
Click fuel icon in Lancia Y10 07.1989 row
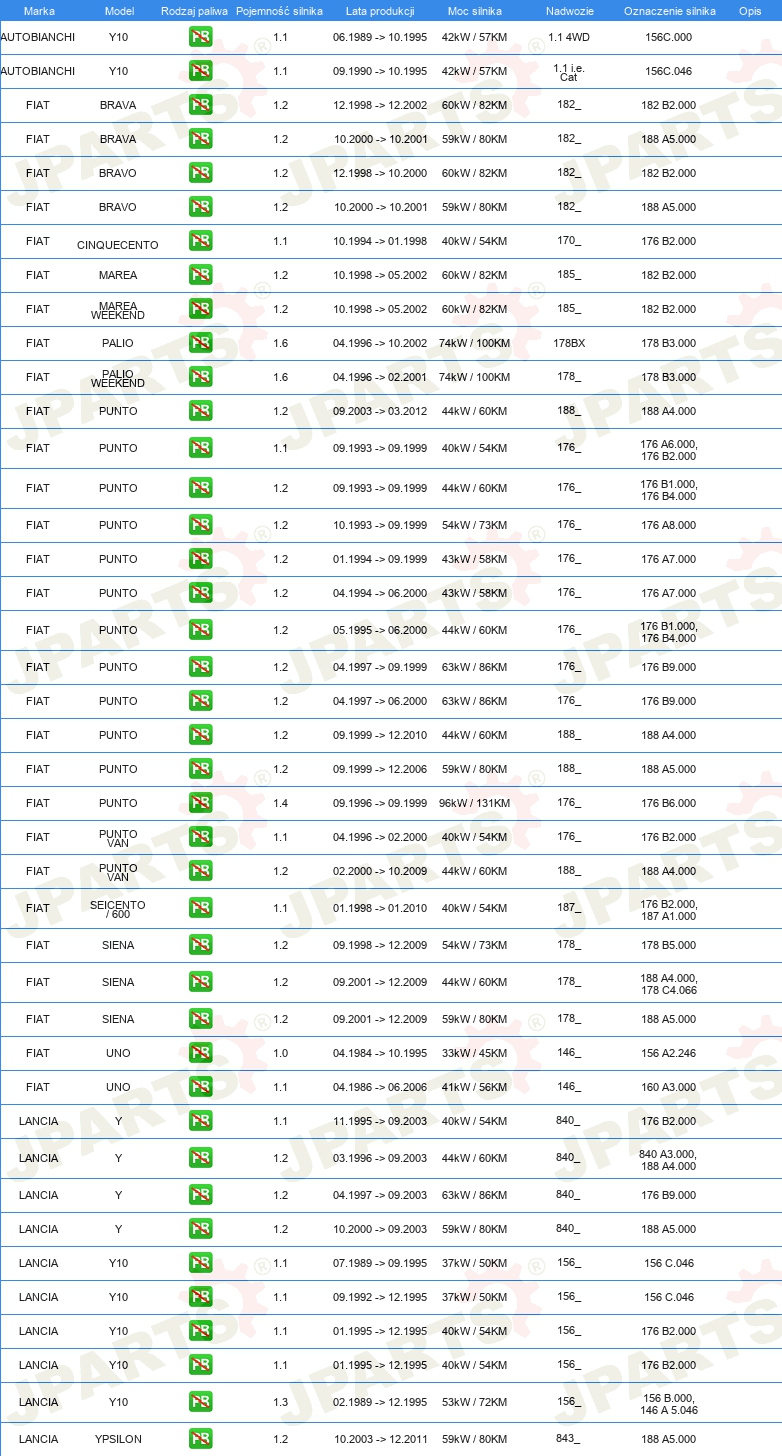200,1263
